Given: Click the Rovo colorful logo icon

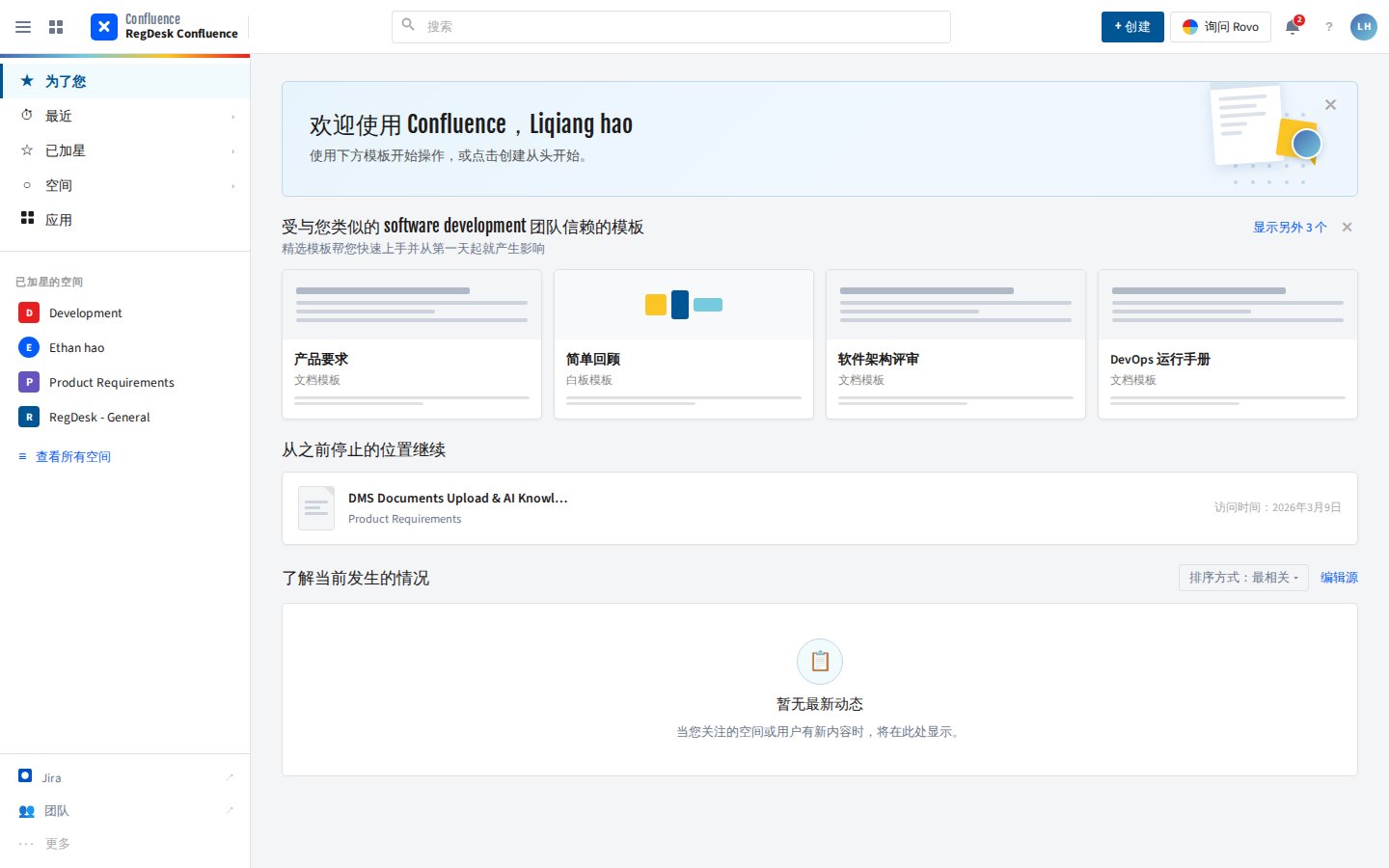Looking at the screenshot, I should [x=1190, y=27].
